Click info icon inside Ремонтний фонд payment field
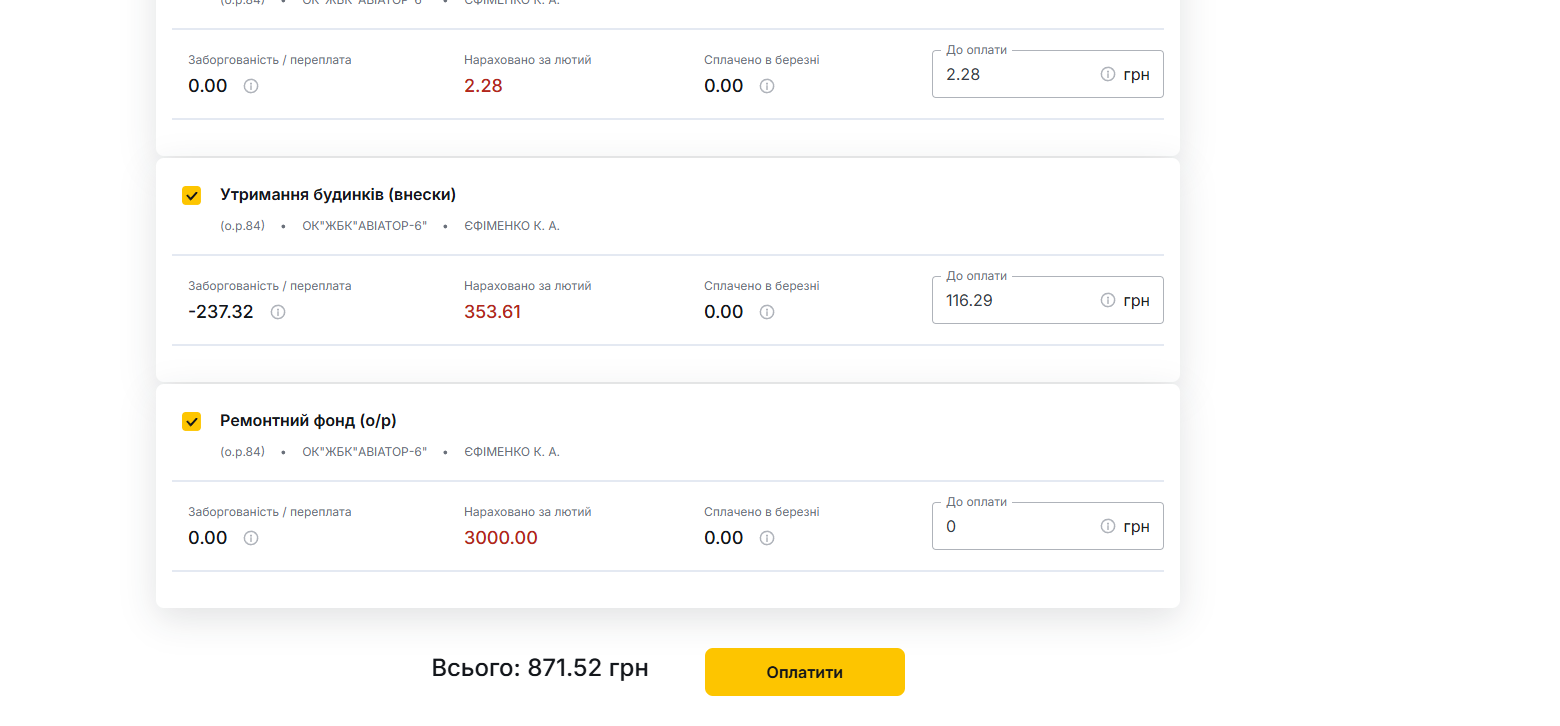 pos(1108,526)
